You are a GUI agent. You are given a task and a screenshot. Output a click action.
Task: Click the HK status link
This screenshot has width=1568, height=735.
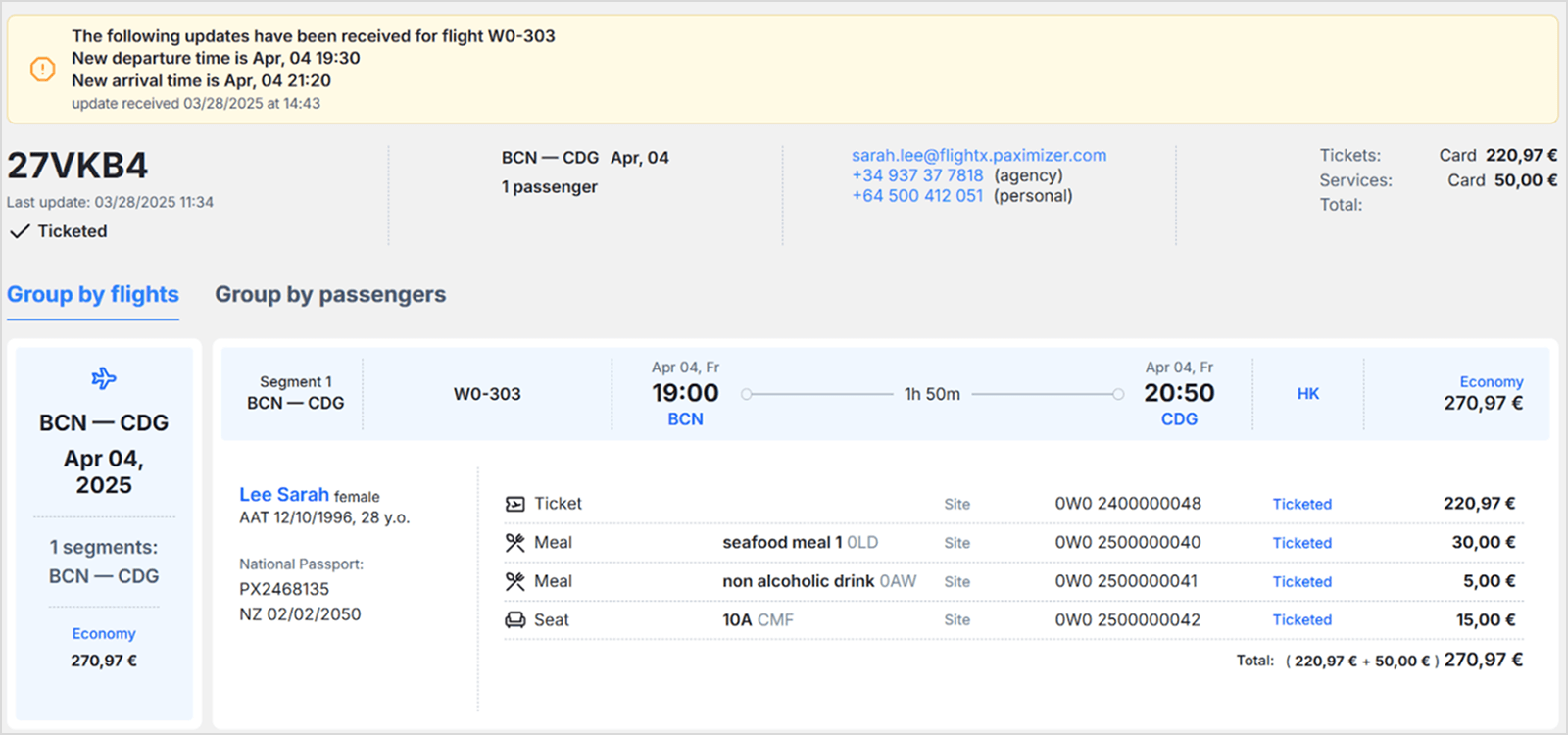point(1308,393)
